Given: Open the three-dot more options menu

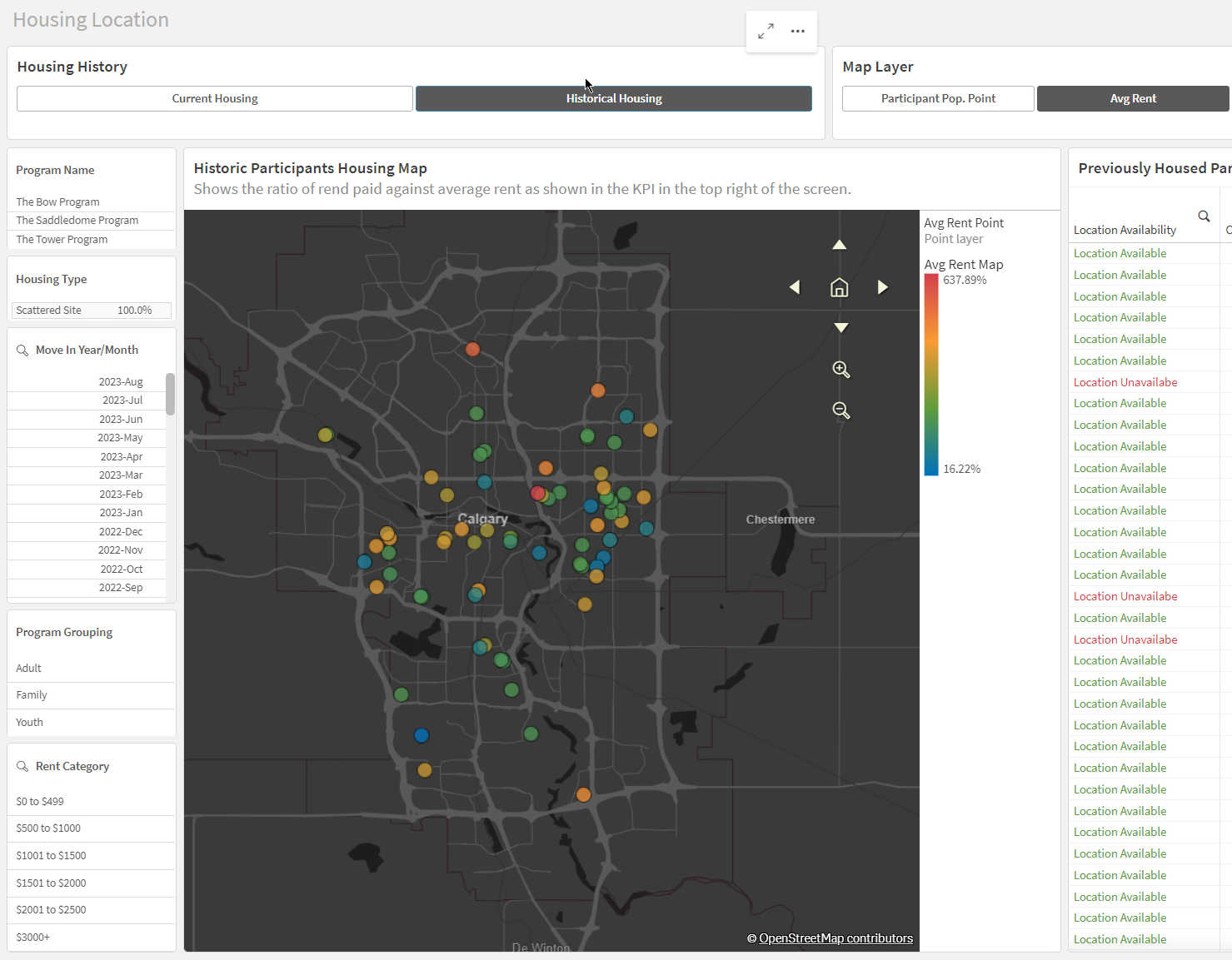Looking at the screenshot, I should (797, 32).
